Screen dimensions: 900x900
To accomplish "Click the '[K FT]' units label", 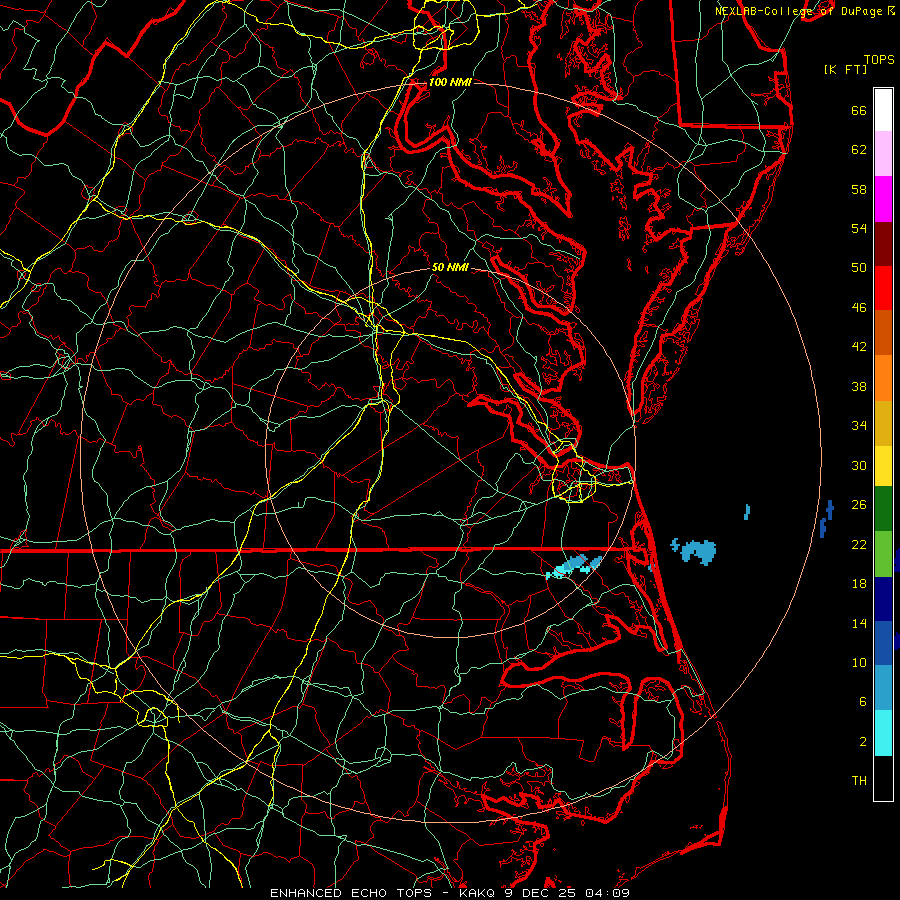I will click(x=845, y=69).
